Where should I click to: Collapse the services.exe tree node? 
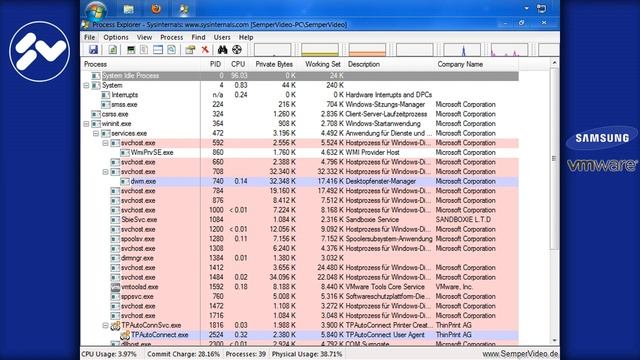click(x=96, y=133)
